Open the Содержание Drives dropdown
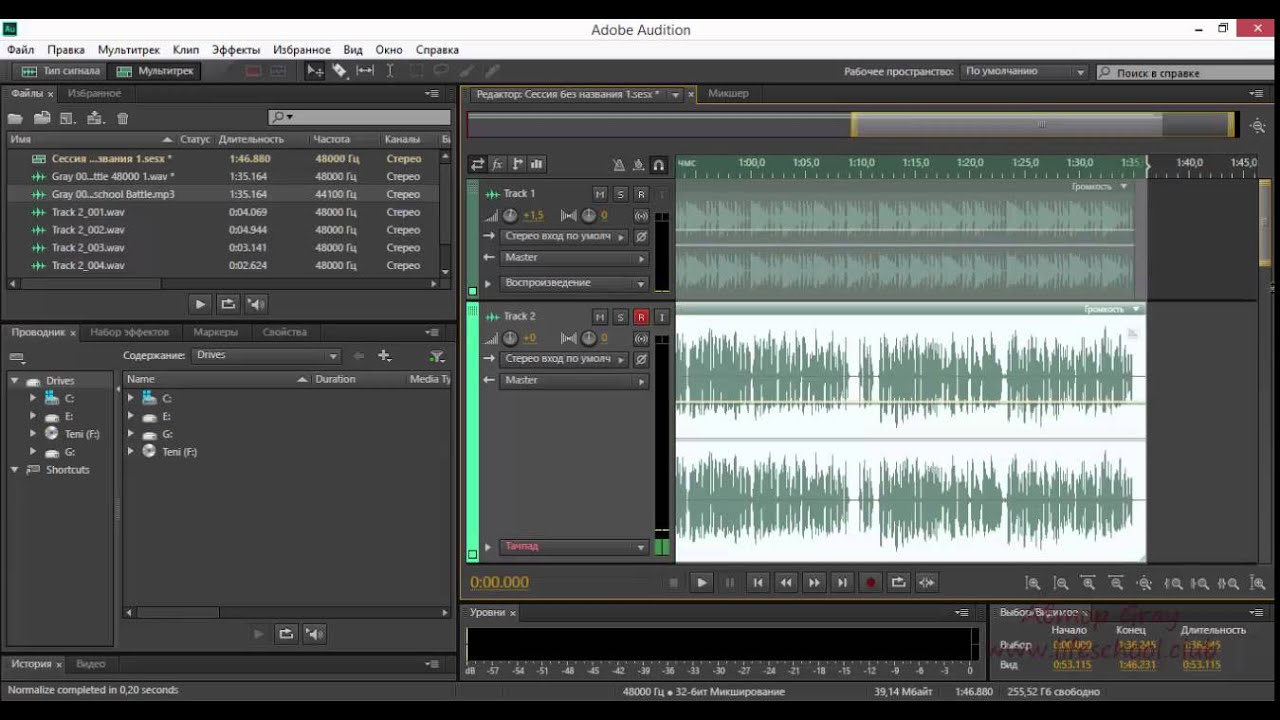This screenshot has width=1280, height=720. click(x=266, y=356)
